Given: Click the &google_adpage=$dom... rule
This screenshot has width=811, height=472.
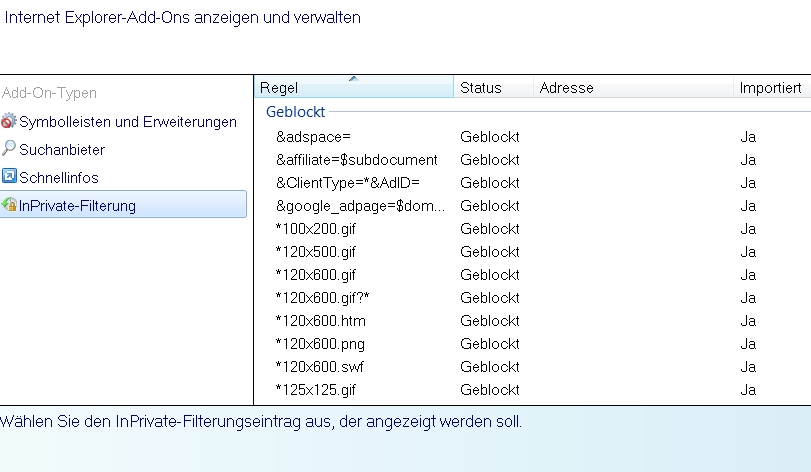Looking at the screenshot, I should coord(361,205).
